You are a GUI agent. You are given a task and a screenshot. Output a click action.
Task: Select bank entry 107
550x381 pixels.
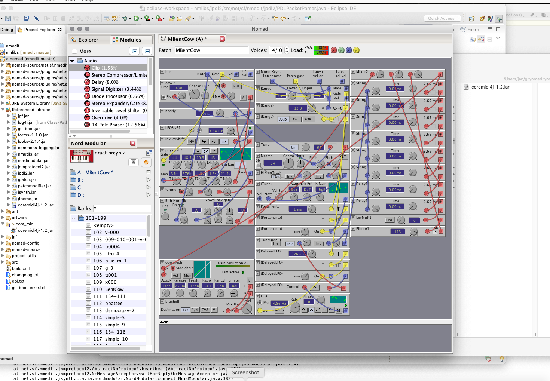[x=108, y=268]
